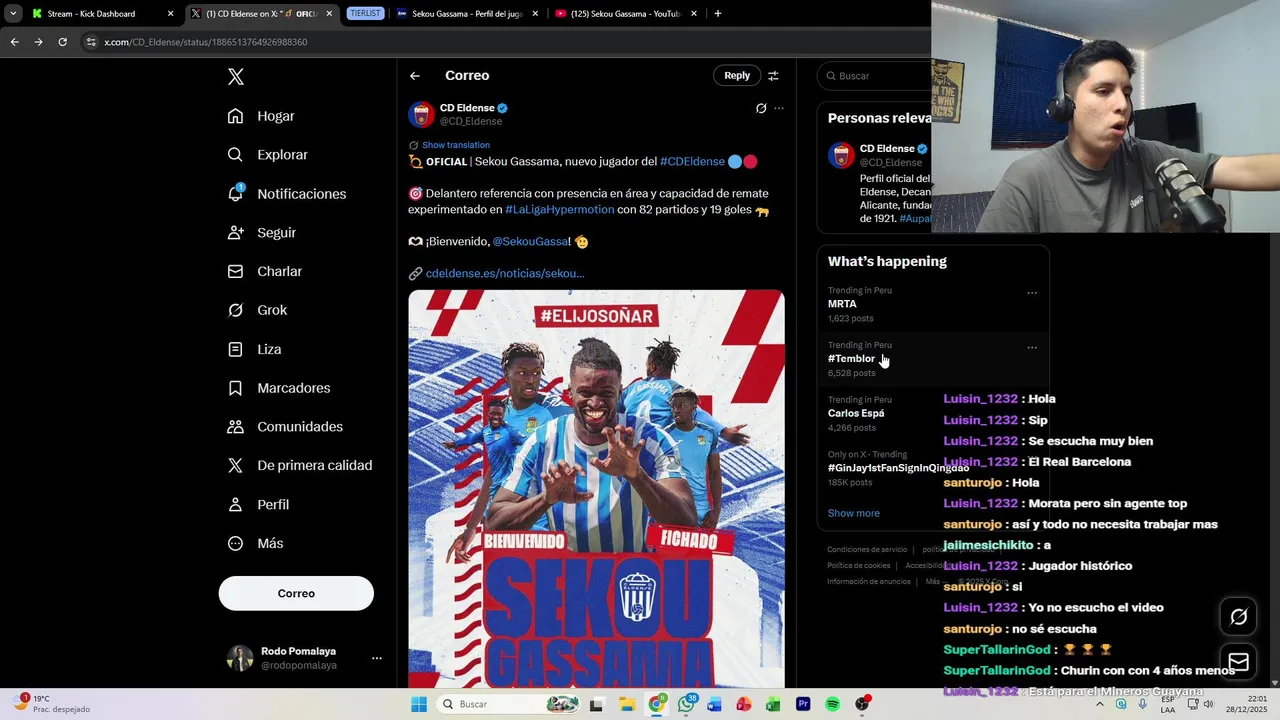The width and height of the screenshot is (1280, 720).
Task: Open the Carlos Espá trending topic
Action: coord(856,413)
